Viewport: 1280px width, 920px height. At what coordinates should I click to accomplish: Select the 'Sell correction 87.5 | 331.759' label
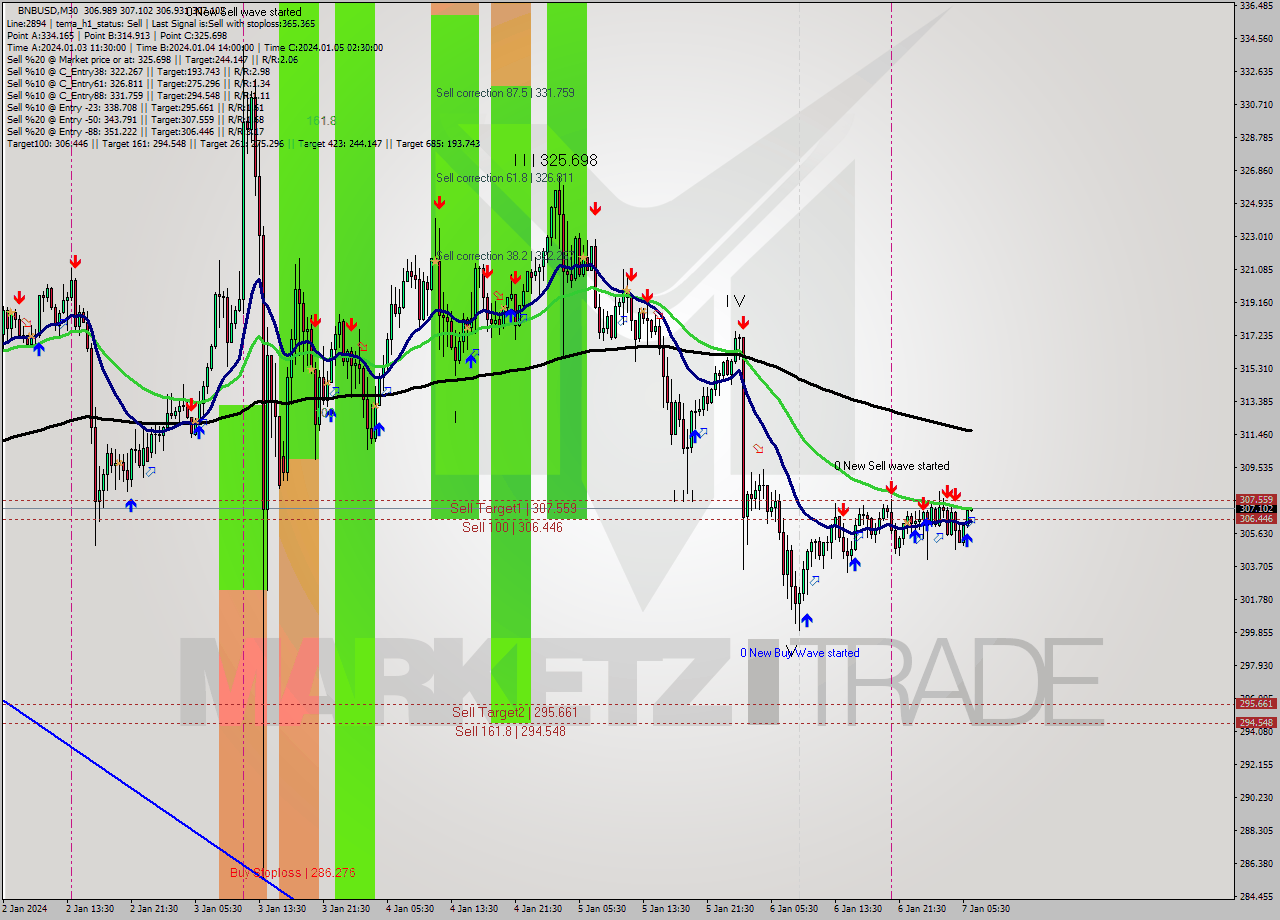click(505, 93)
